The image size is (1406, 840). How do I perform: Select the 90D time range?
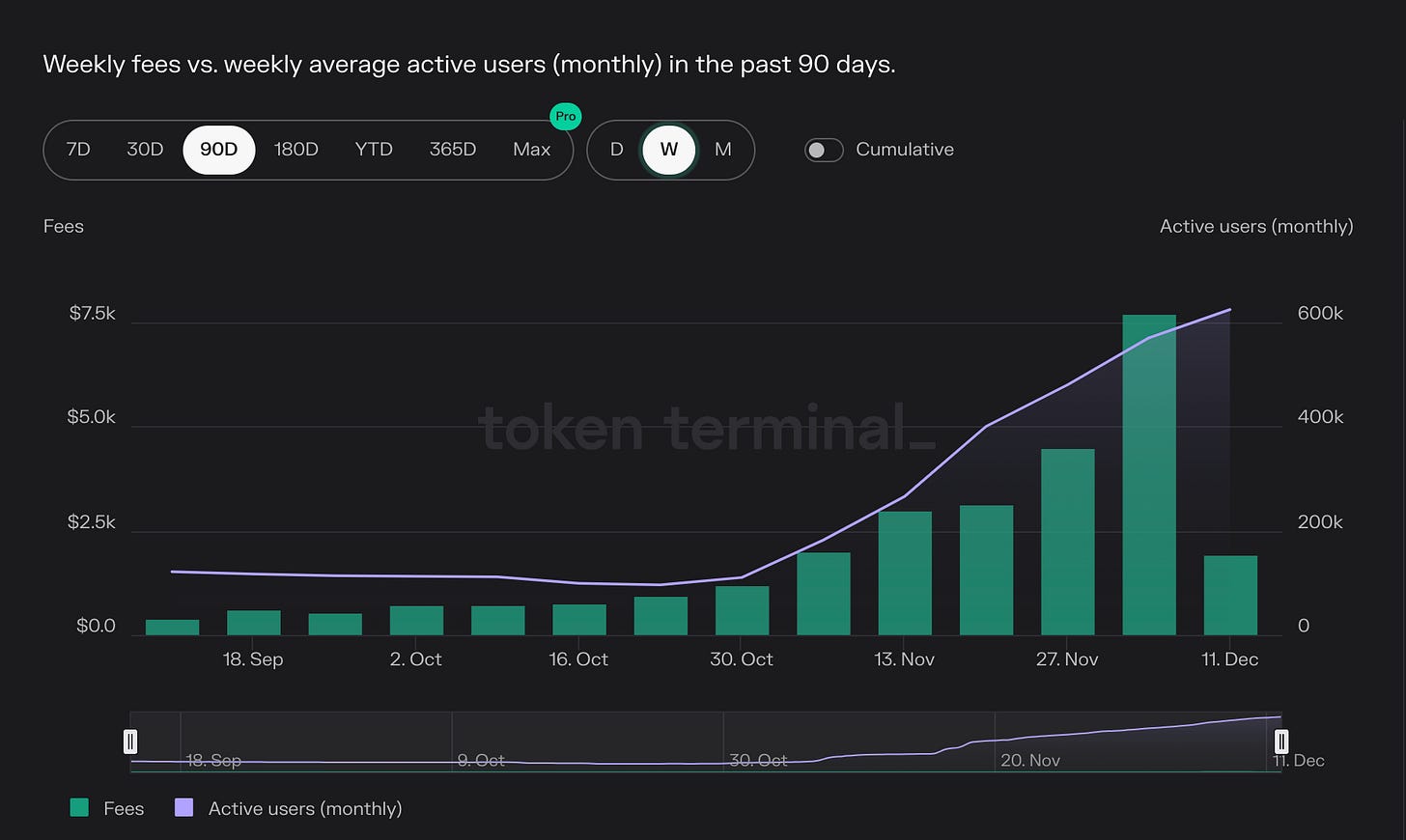point(219,150)
